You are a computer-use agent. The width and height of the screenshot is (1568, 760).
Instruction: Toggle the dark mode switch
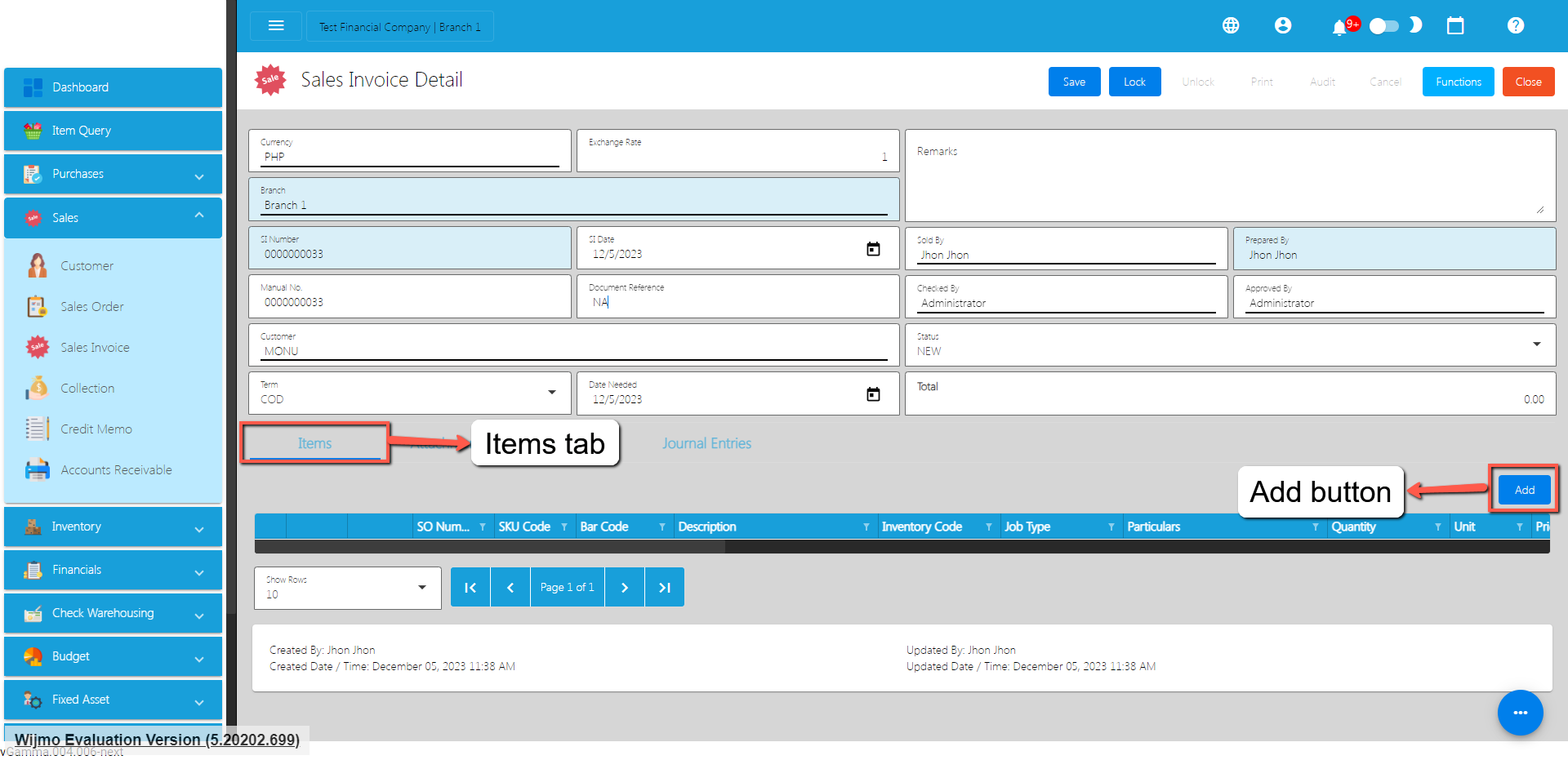tap(1384, 26)
